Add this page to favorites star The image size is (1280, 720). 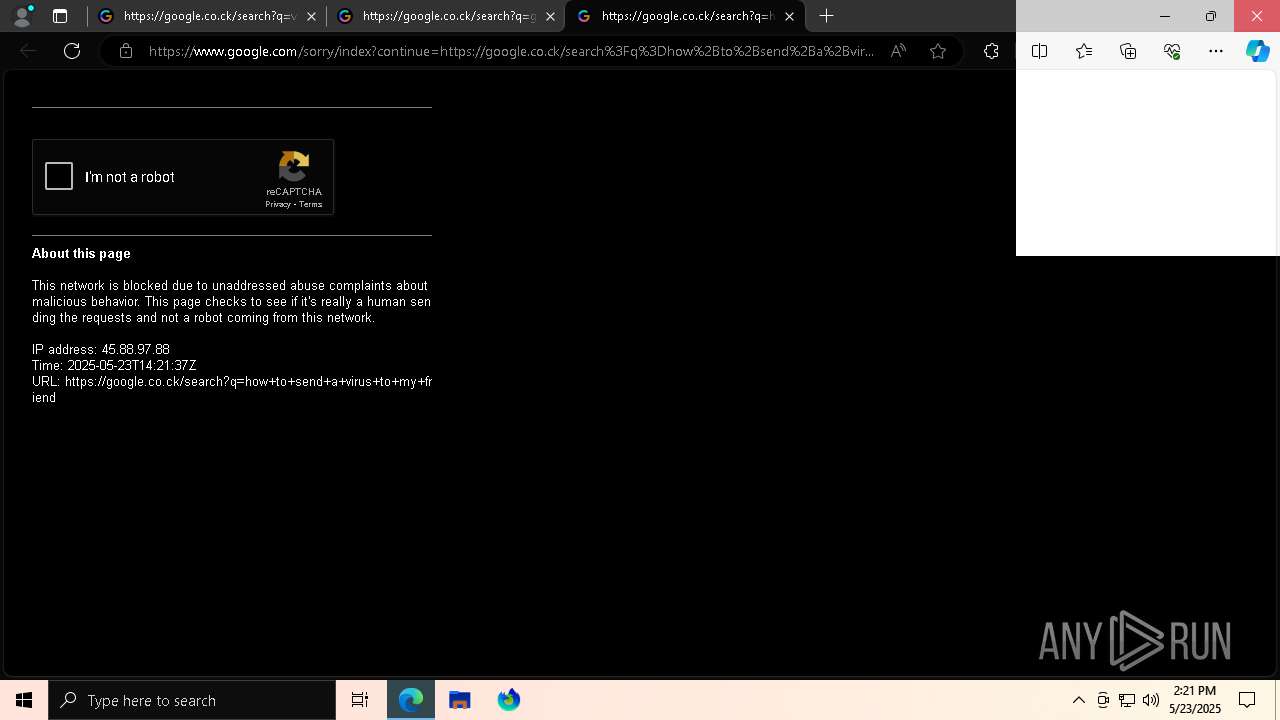(x=938, y=51)
